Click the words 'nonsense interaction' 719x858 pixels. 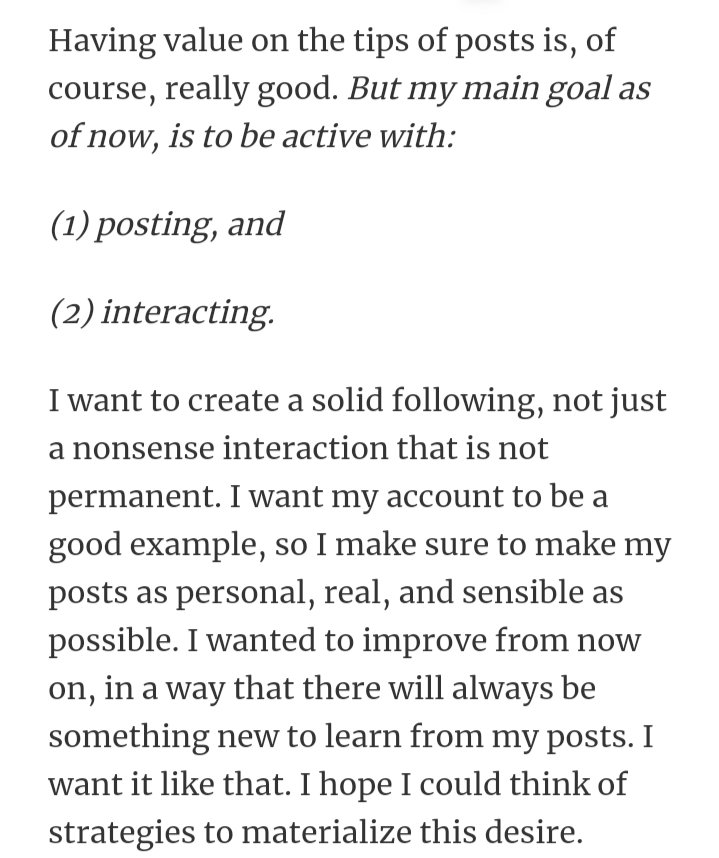(x=229, y=448)
